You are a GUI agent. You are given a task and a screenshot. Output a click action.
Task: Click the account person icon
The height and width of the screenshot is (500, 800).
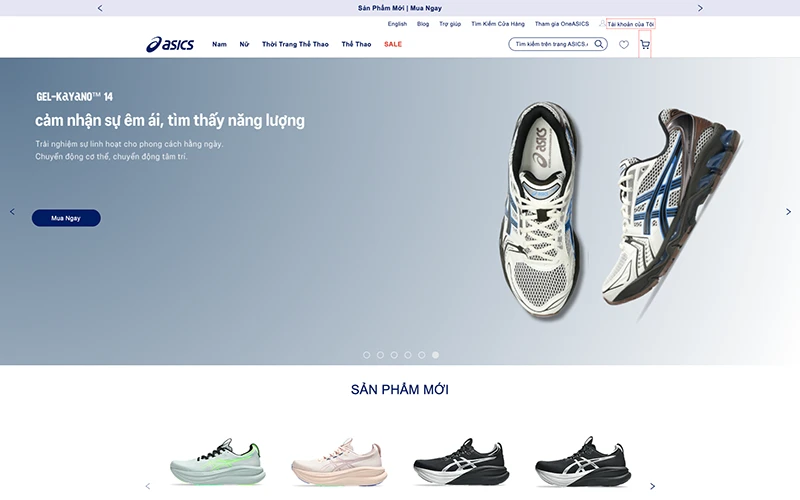pyautogui.click(x=602, y=23)
